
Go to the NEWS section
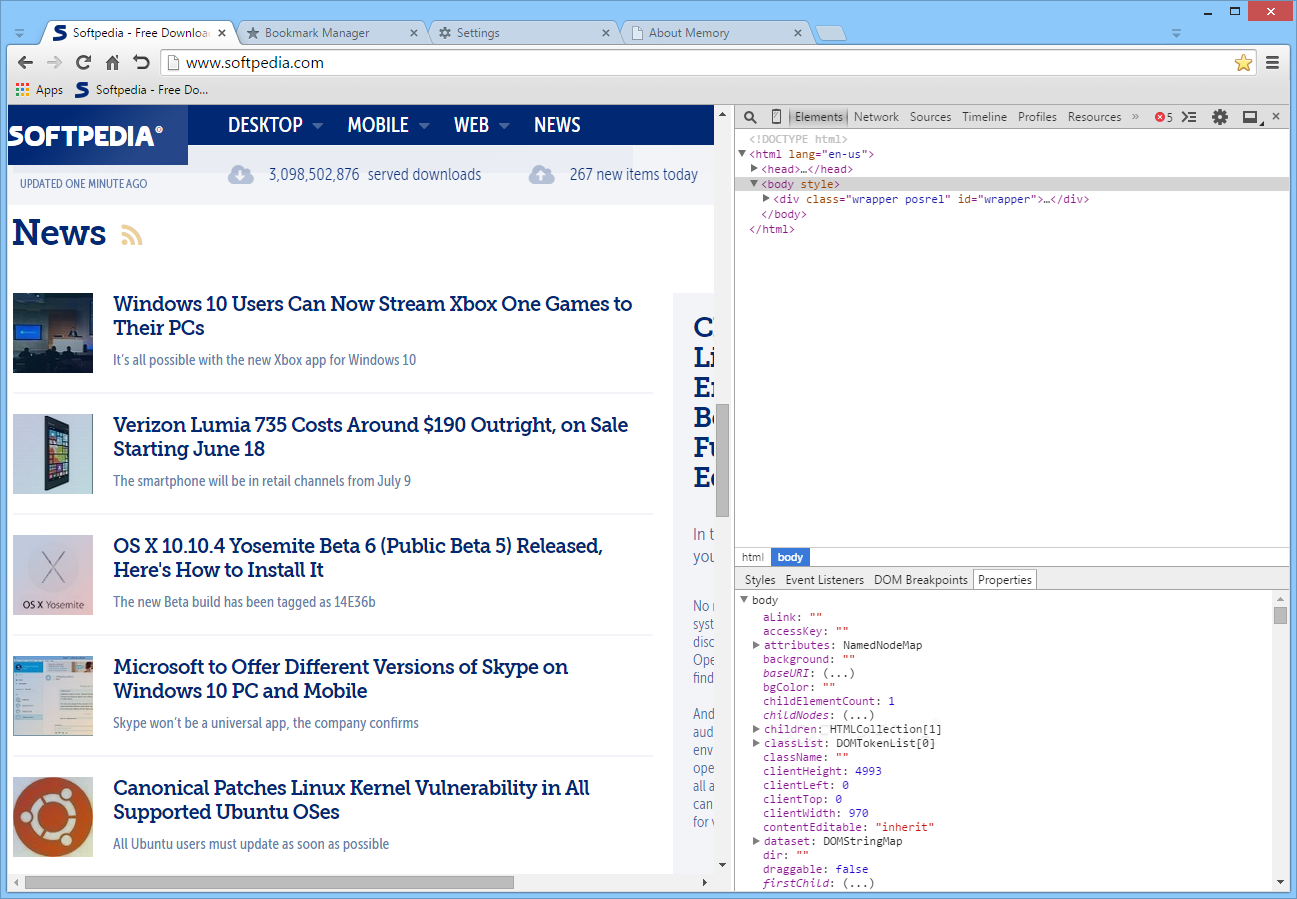coord(557,125)
